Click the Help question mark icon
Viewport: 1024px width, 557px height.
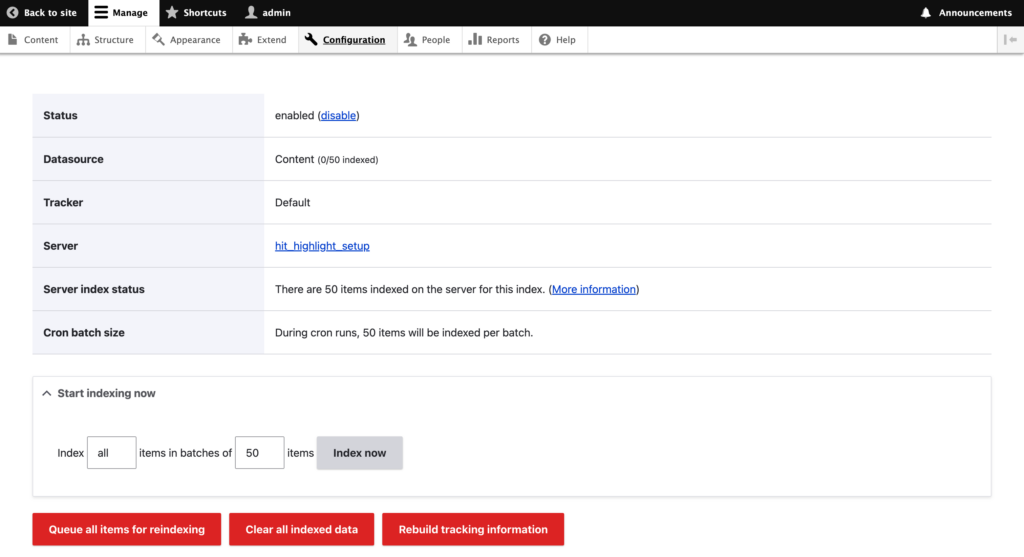[x=545, y=40]
